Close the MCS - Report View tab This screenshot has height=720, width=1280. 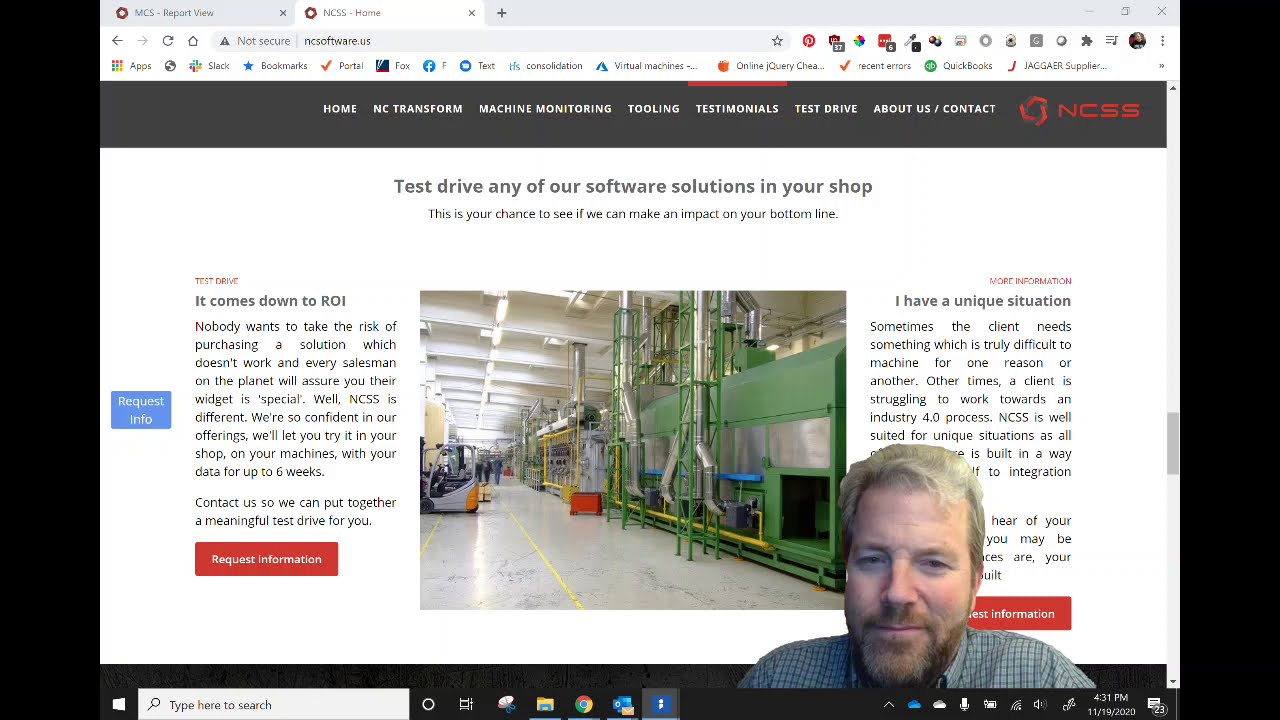pyautogui.click(x=282, y=13)
